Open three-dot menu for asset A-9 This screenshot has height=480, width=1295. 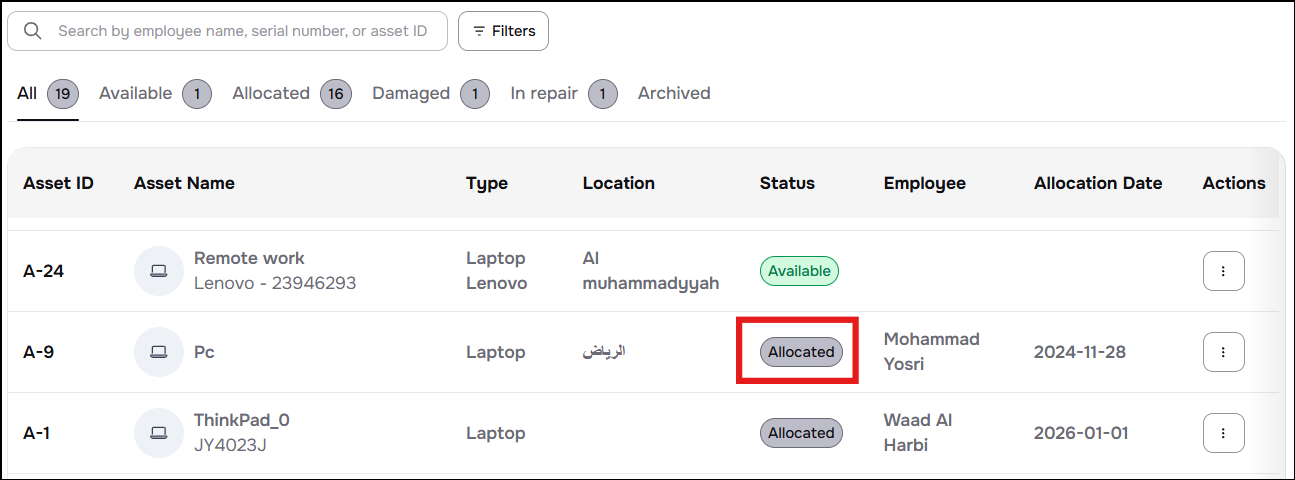click(x=1223, y=352)
